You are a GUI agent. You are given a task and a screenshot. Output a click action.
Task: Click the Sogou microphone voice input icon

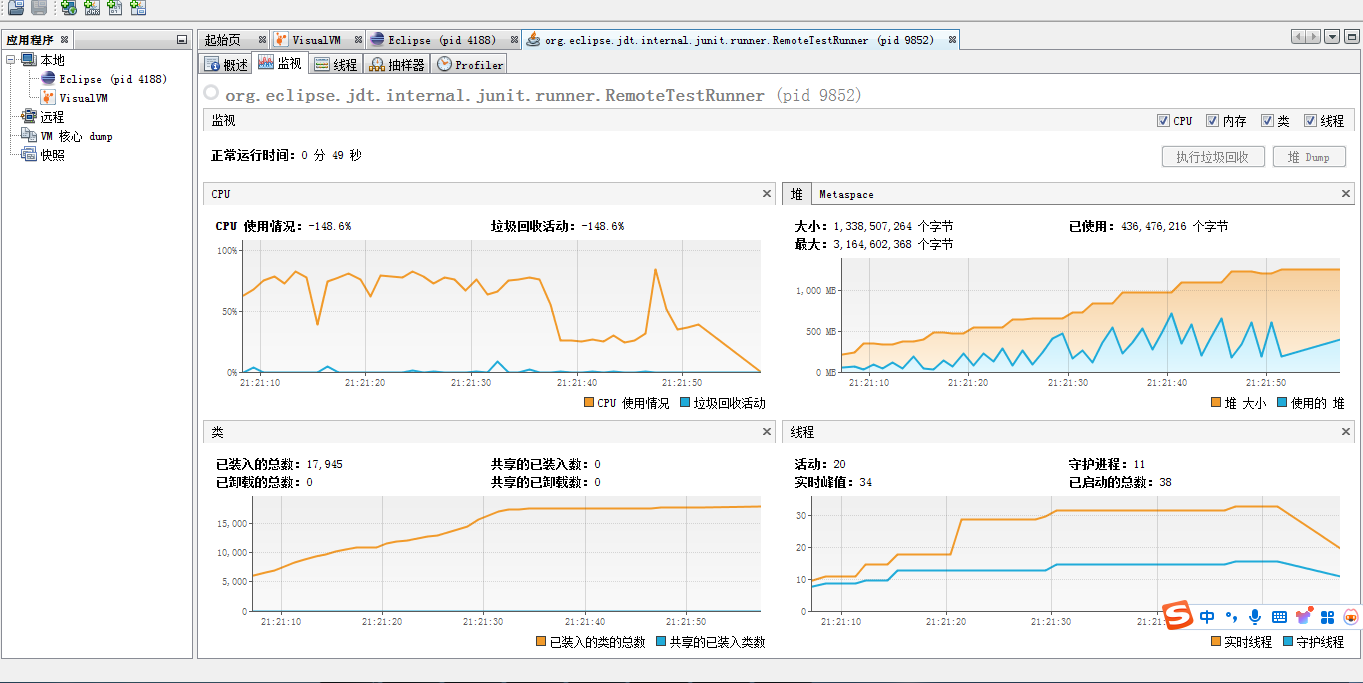tap(1254, 617)
